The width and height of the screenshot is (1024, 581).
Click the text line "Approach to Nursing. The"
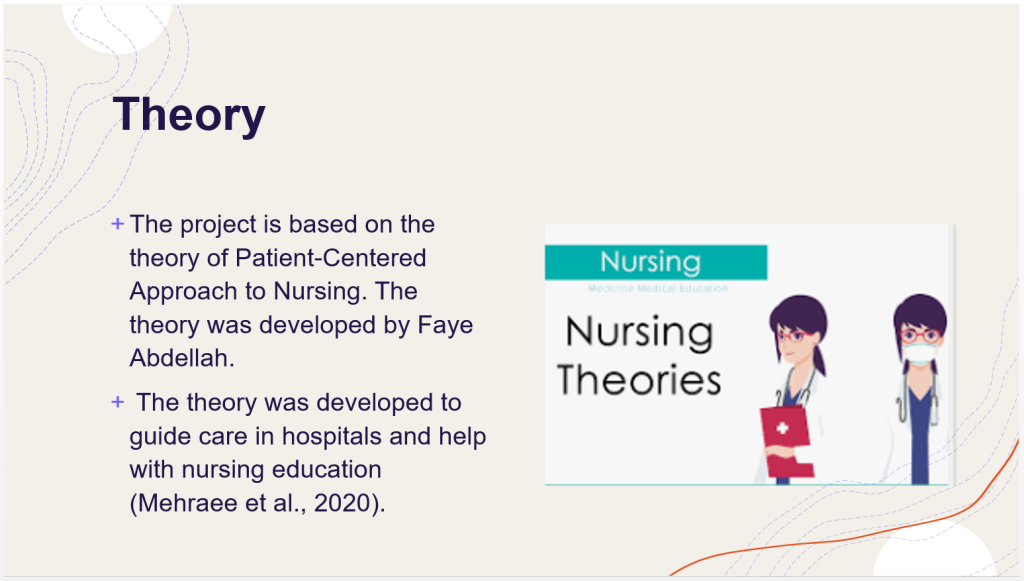pos(273,292)
